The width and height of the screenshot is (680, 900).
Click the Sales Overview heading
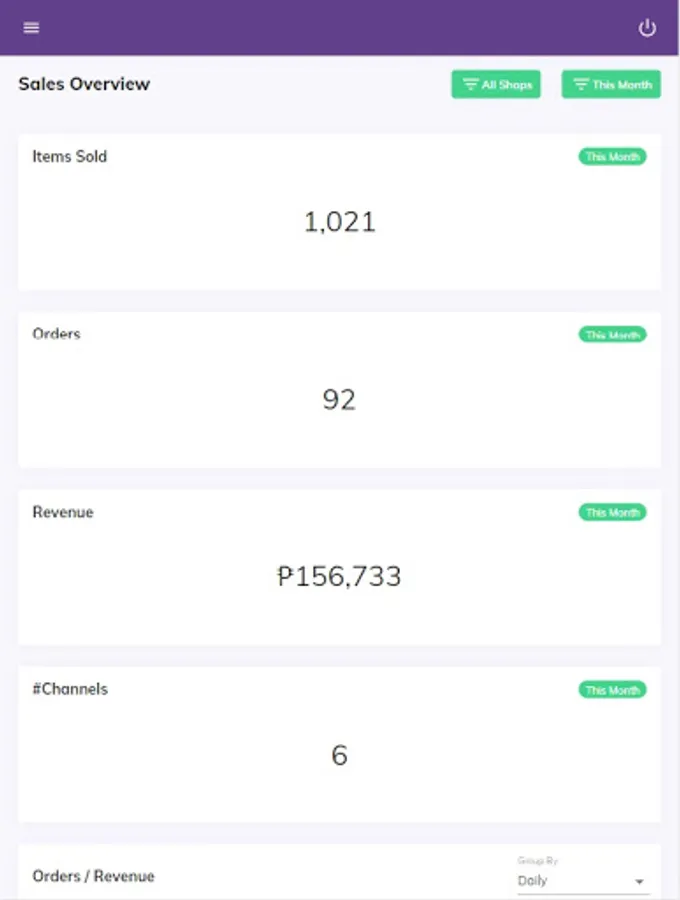[x=84, y=84]
